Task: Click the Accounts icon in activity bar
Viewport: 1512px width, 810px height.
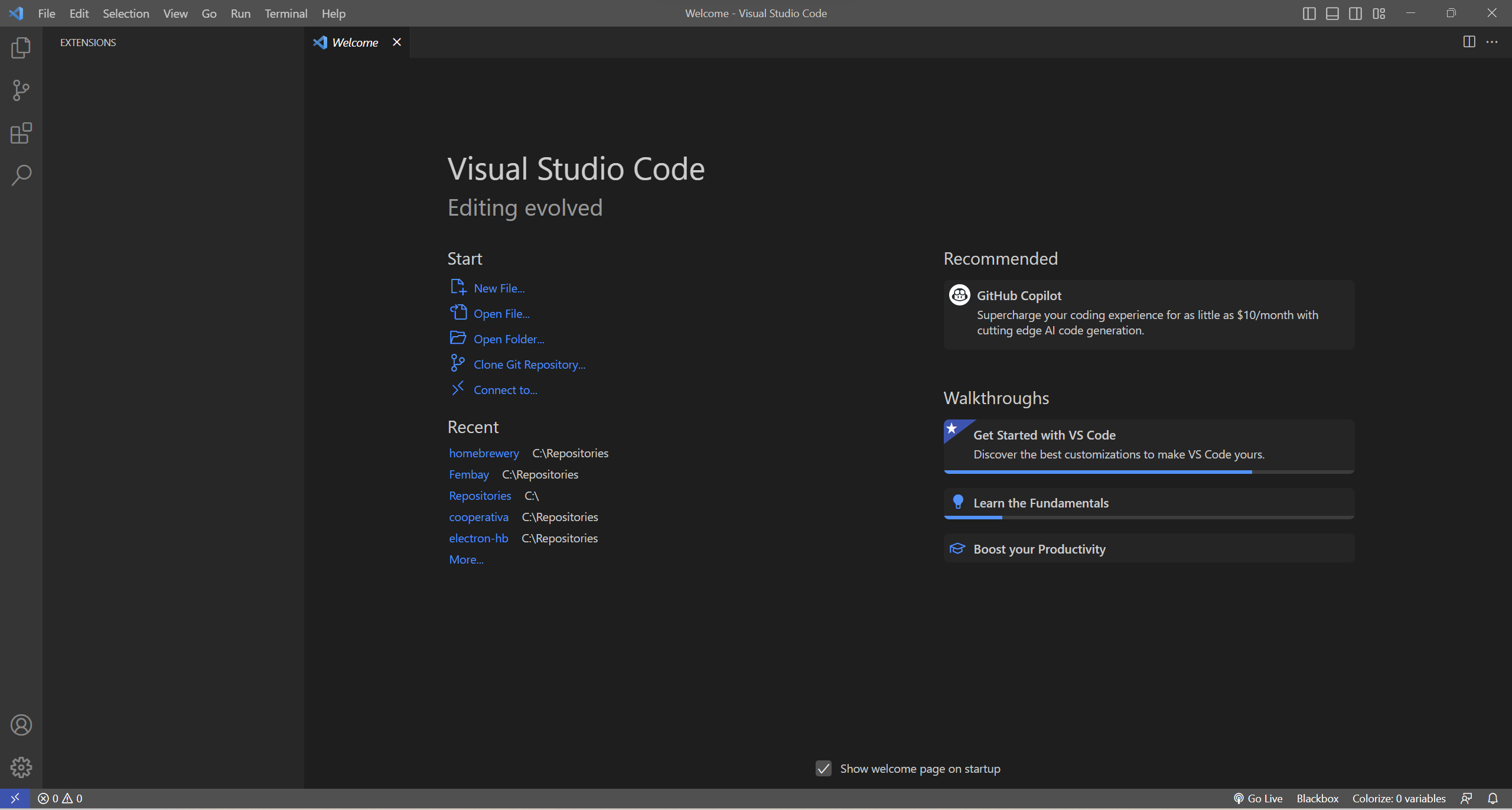Action: pyautogui.click(x=21, y=724)
